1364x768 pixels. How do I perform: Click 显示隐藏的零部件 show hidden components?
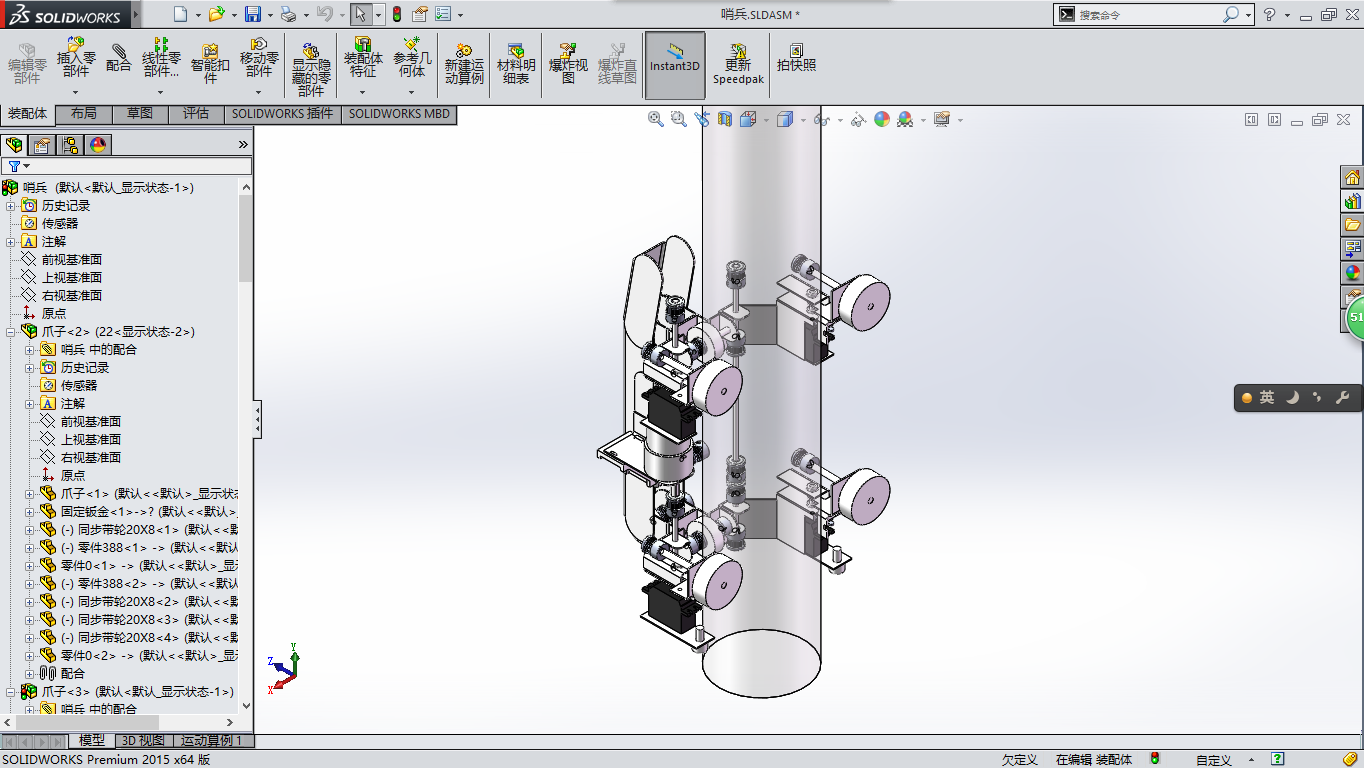[311, 68]
